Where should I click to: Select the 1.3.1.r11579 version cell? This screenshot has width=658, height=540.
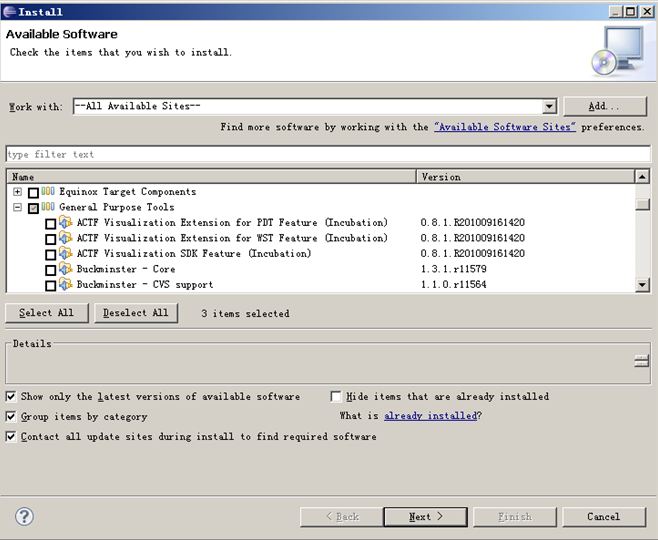click(x=454, y=269)
